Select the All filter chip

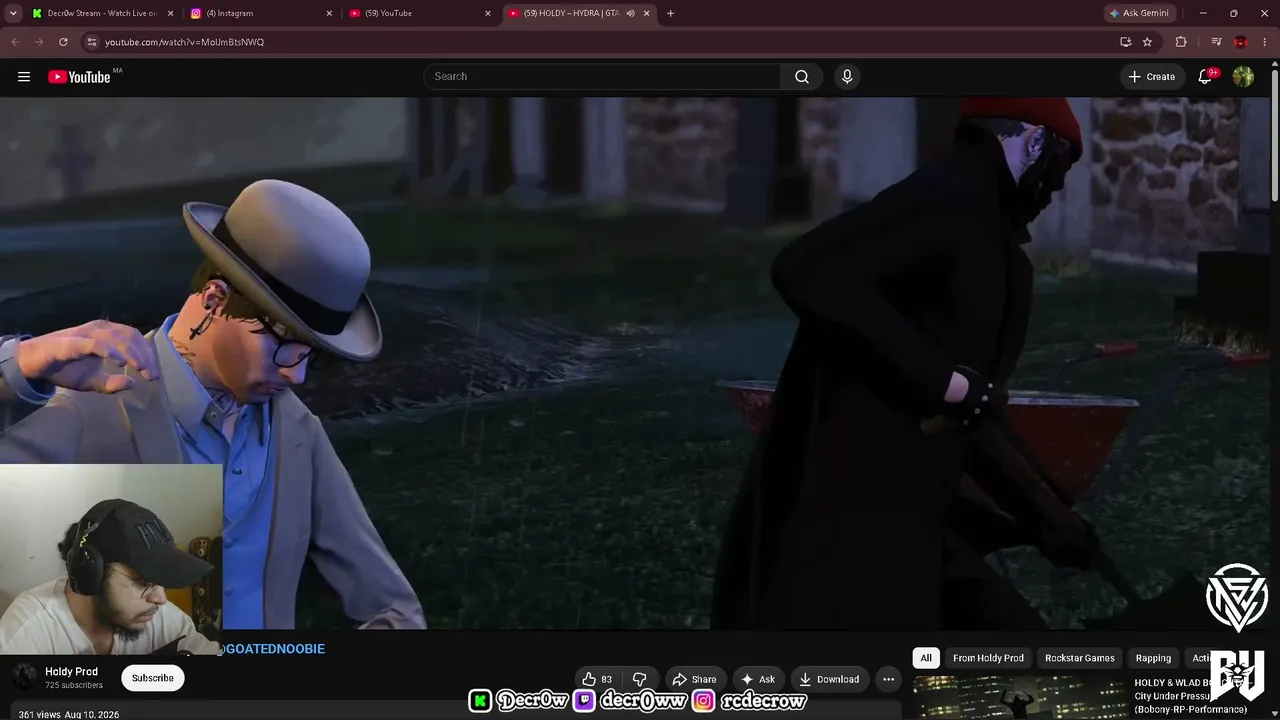tap(926, 658)
